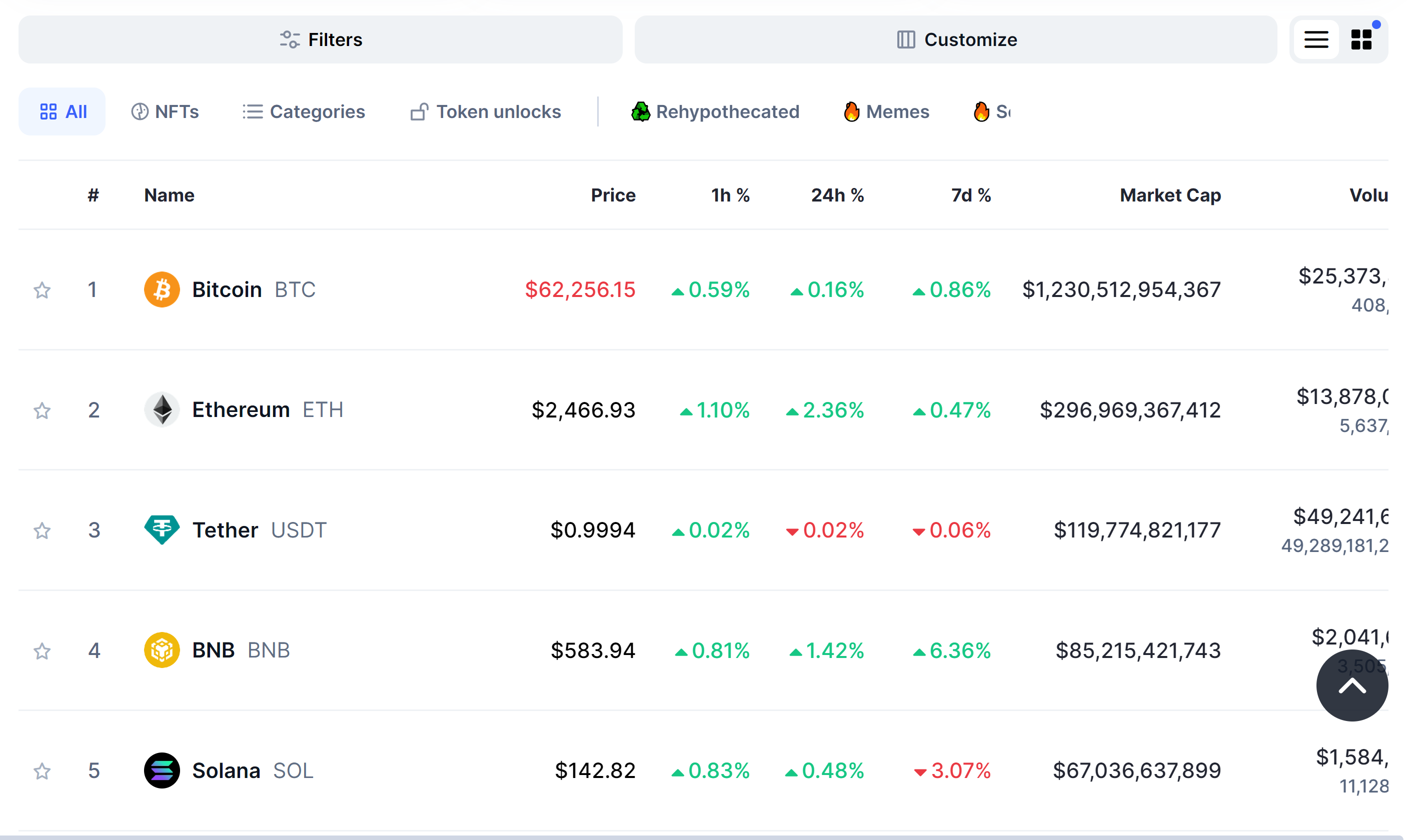Sort by the Price column header

tap(614, 195)
